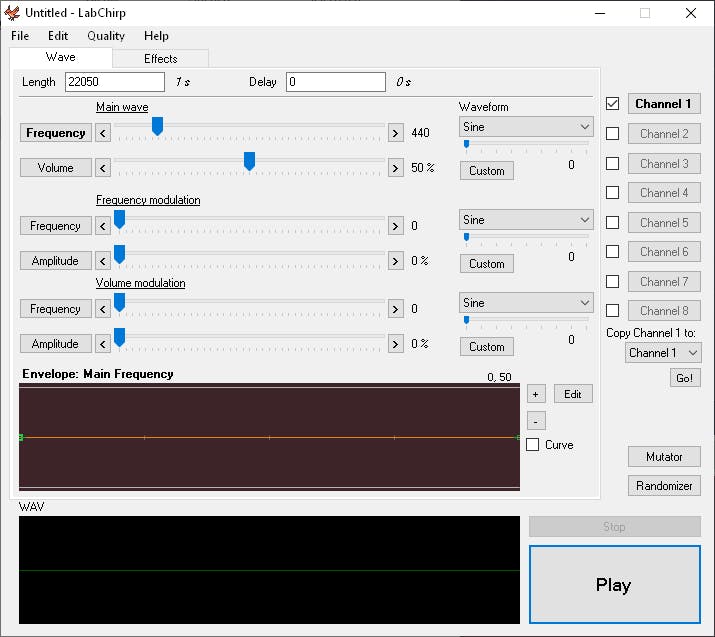Click the minus button beside the envelope
This screenshot has height=637, width=715.
536,421
